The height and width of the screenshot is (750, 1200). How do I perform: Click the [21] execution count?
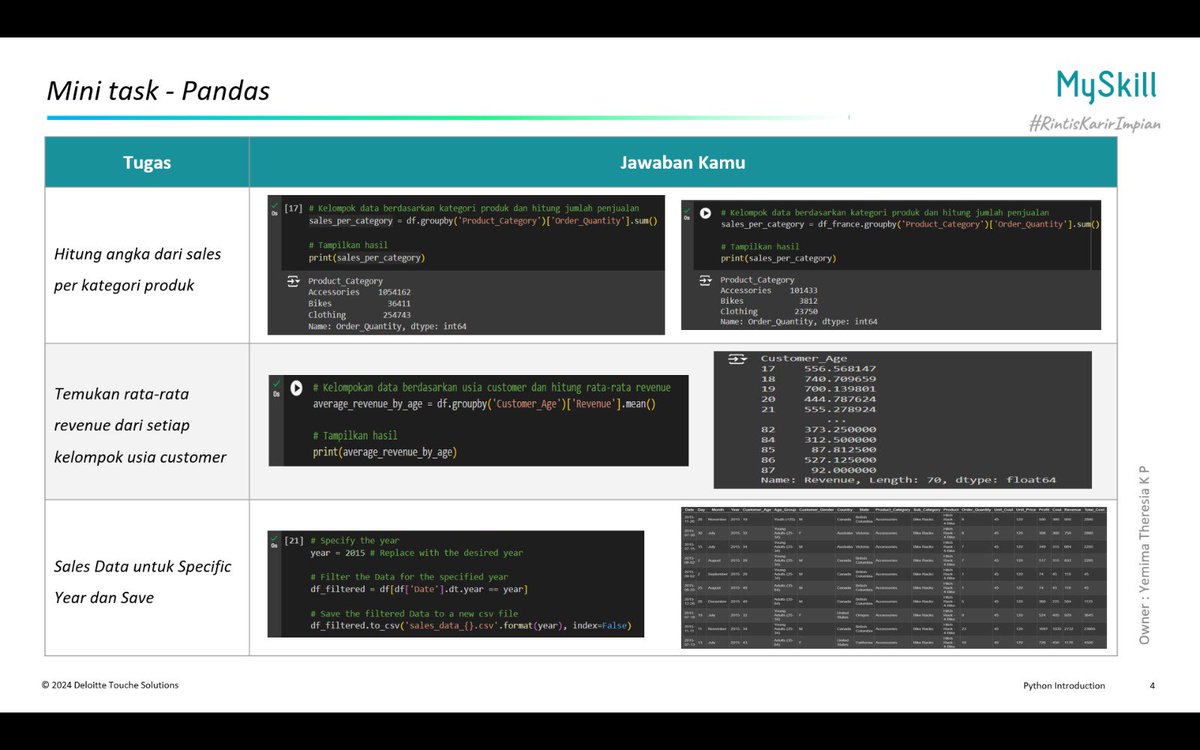293,540
